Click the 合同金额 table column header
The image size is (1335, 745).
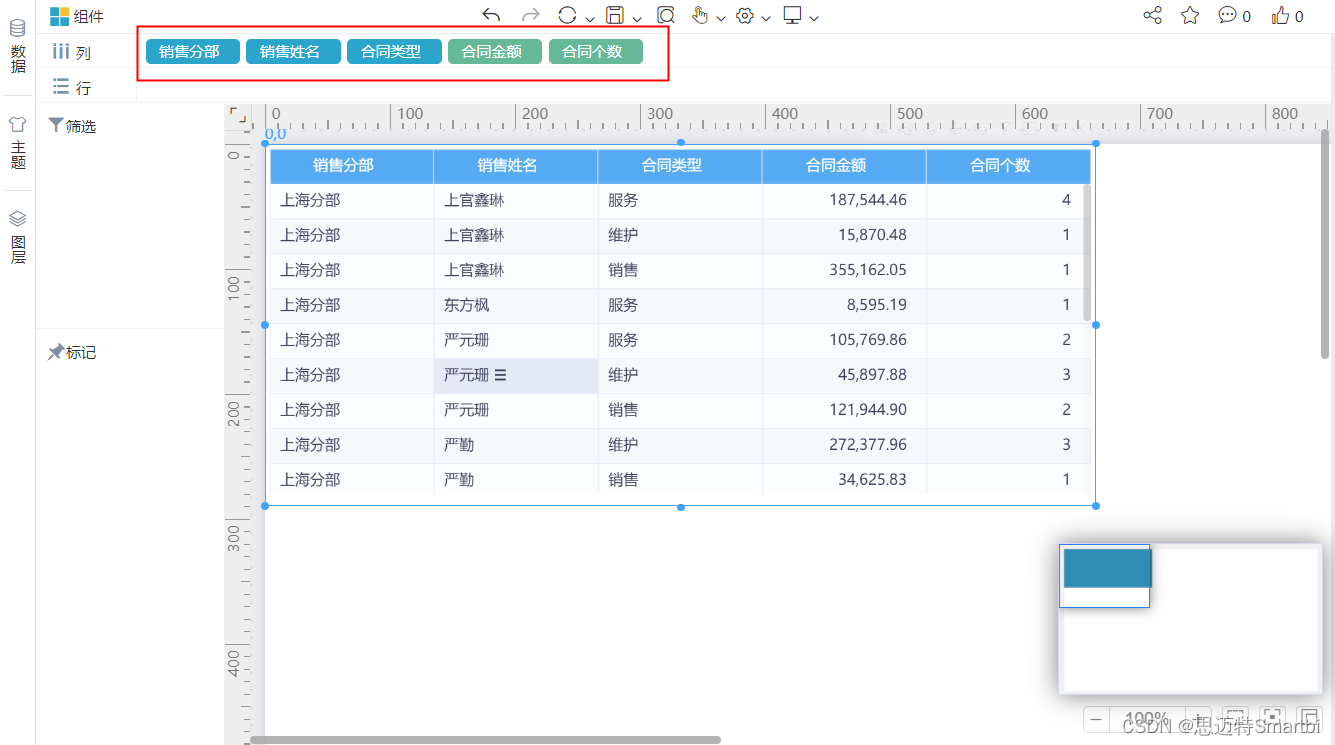(x=844, y=166)
